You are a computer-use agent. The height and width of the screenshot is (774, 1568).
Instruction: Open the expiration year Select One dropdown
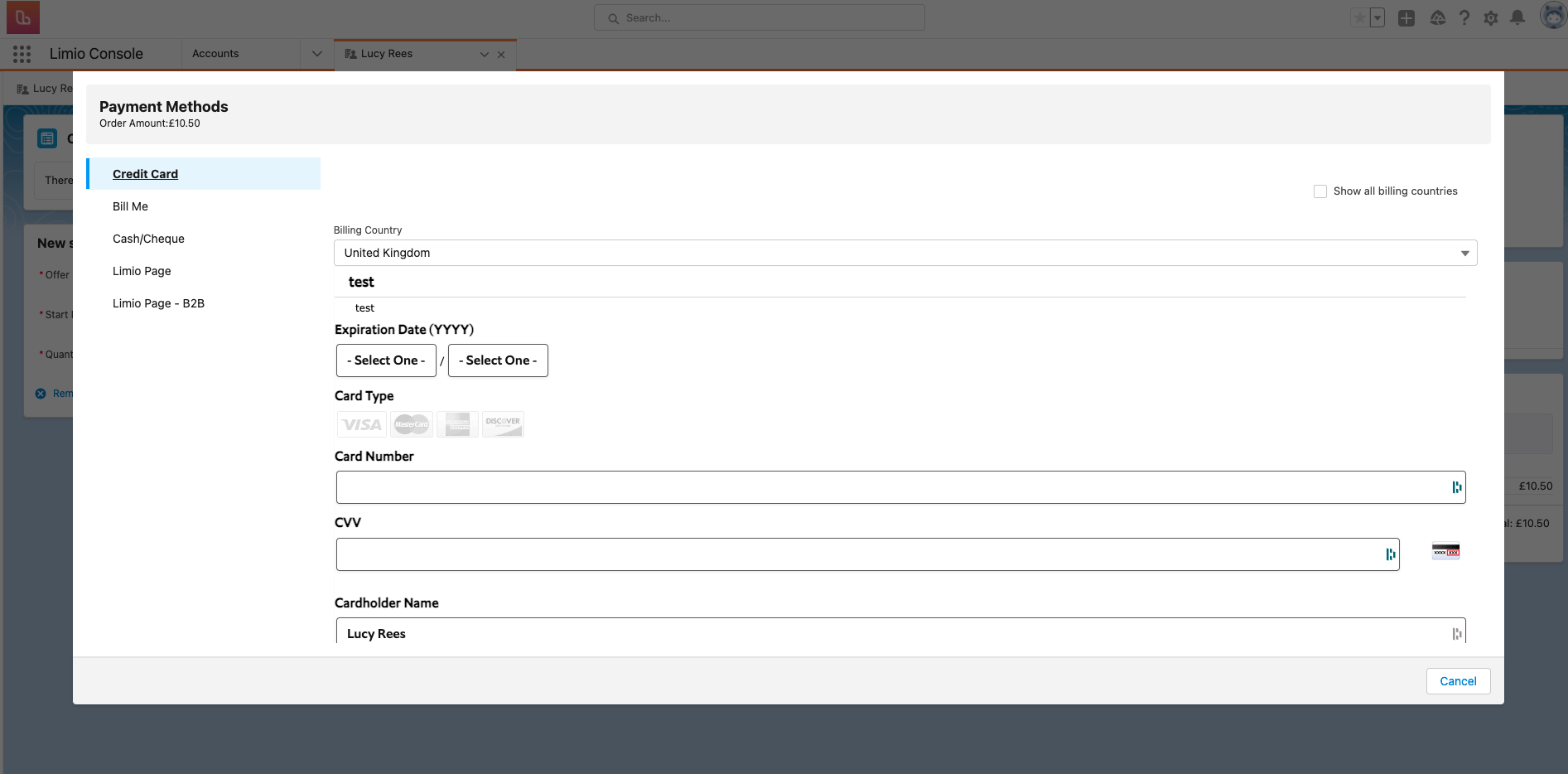click(498, 360)
